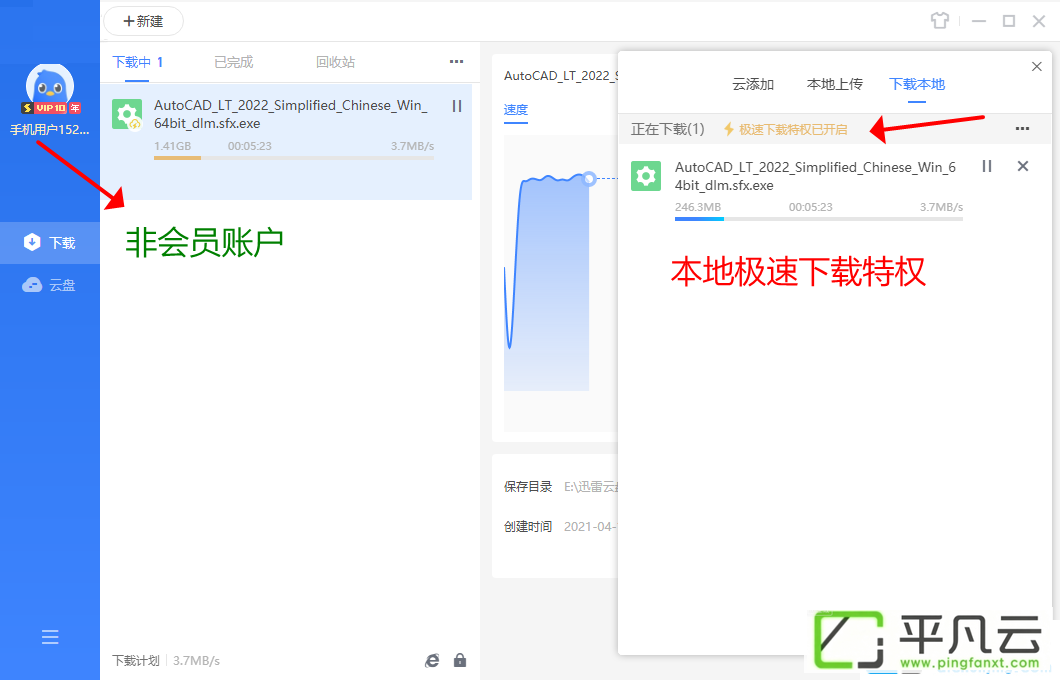The image size is (1060, 680).
Task: Switch to the 云添加 tab
Action: (753, 84)
